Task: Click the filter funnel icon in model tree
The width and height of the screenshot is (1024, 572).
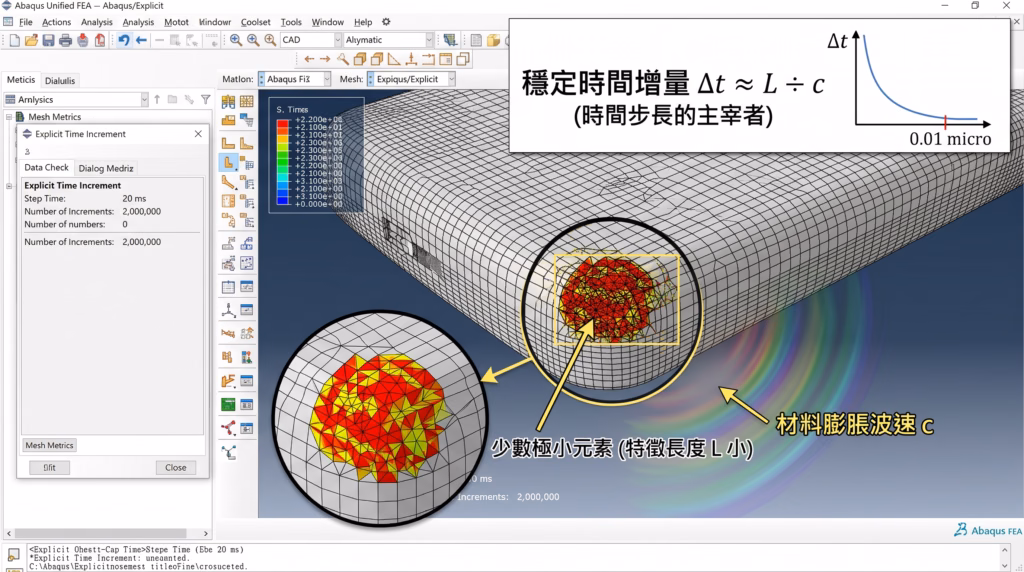Action: point(206,100)
